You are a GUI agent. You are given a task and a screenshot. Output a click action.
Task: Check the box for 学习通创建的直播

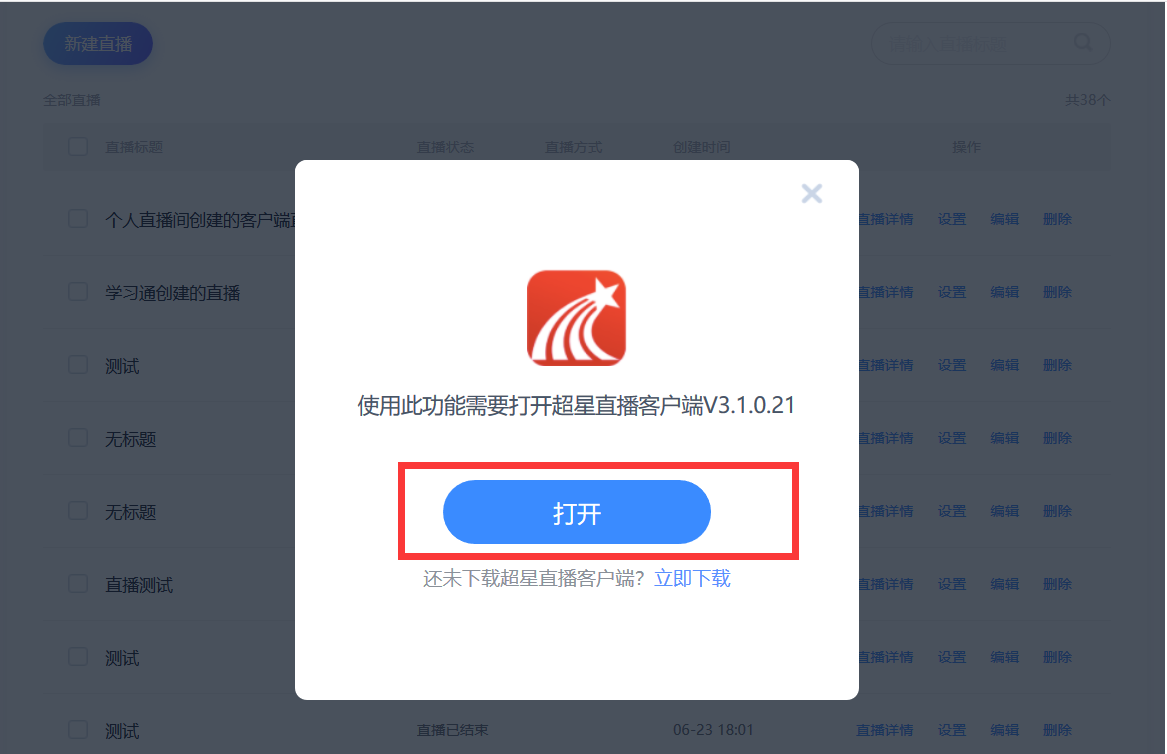(x=78, y=292)
